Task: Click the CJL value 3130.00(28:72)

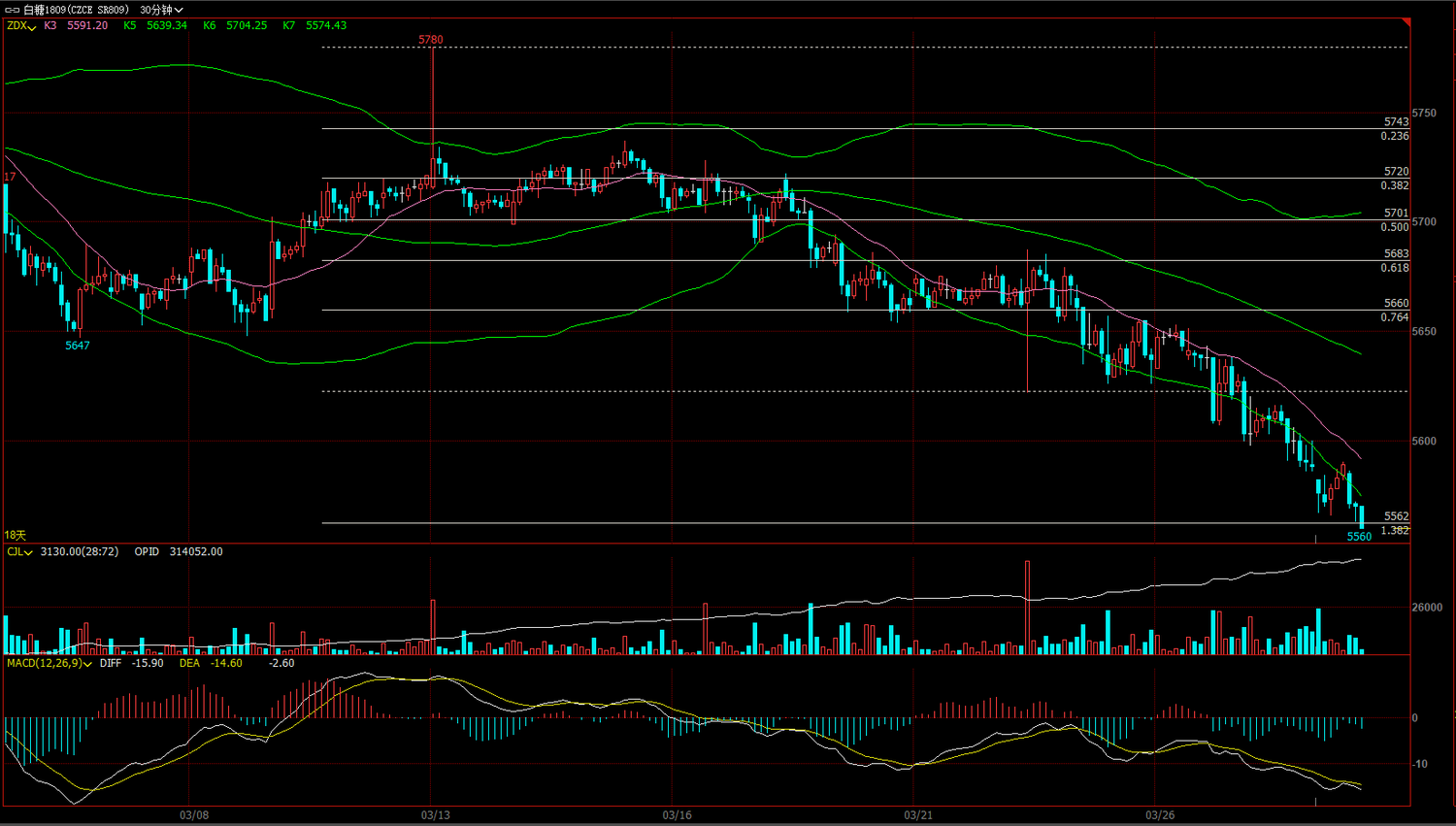Action: coord(80,551)
